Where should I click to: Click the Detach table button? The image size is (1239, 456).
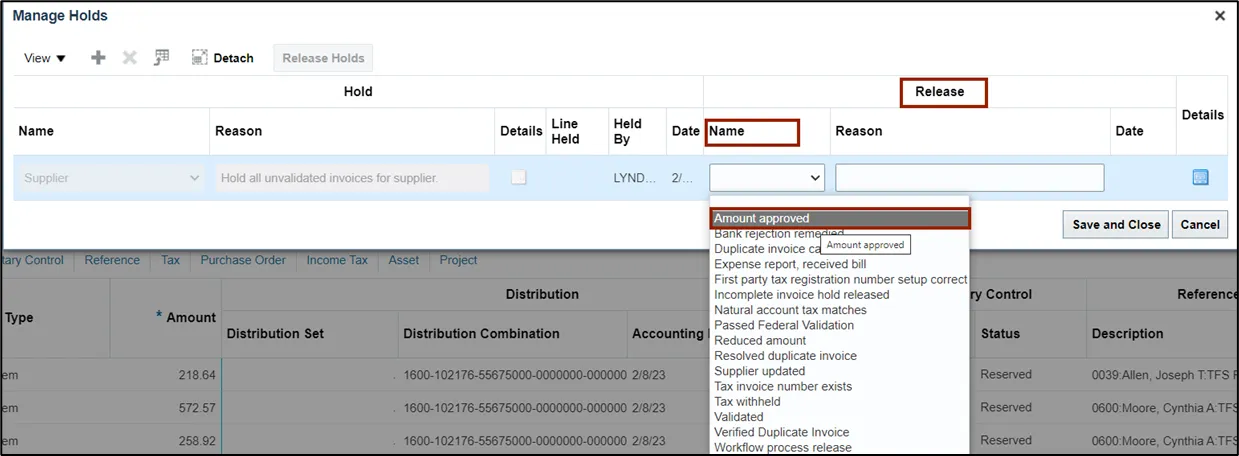point(222,58)
